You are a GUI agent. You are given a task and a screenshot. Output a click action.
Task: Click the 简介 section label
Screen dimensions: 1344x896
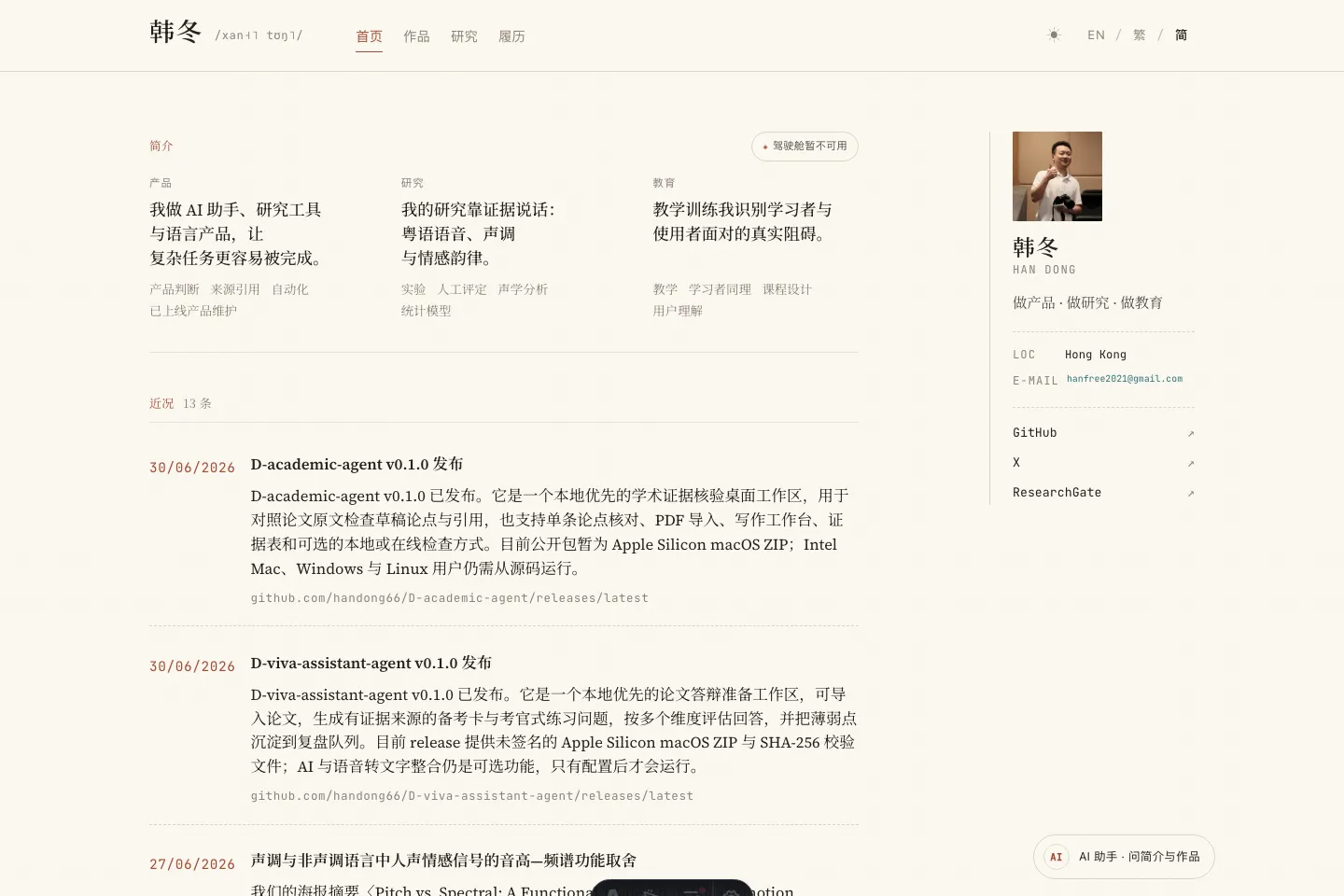pos(161,146)
